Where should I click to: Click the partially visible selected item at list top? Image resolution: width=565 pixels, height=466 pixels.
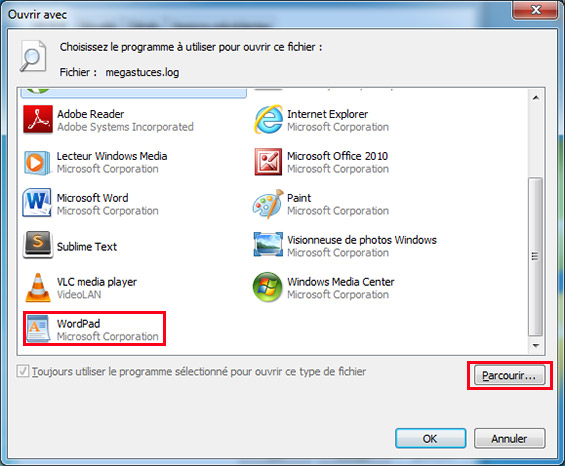[x=134, y=93]
